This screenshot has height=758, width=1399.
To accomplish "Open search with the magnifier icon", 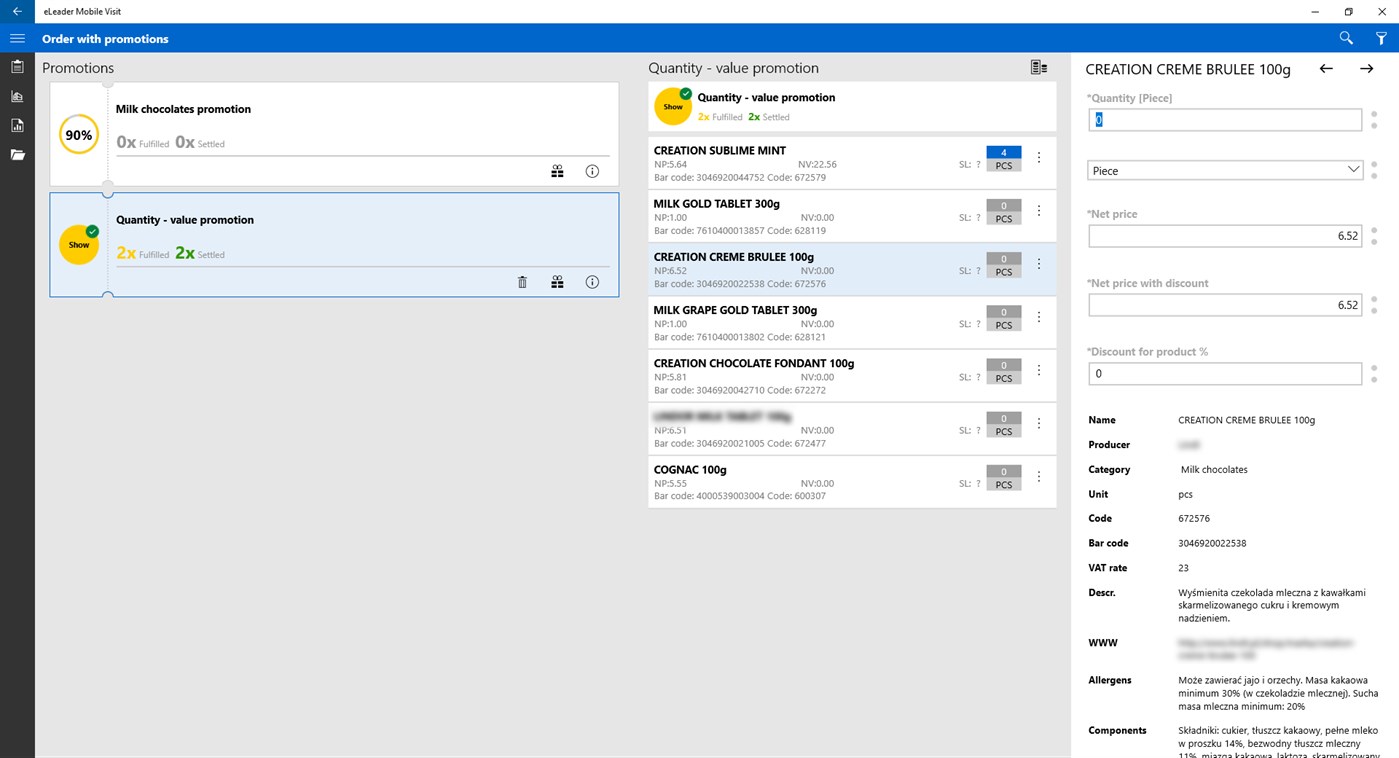I will click(1346, 38).
